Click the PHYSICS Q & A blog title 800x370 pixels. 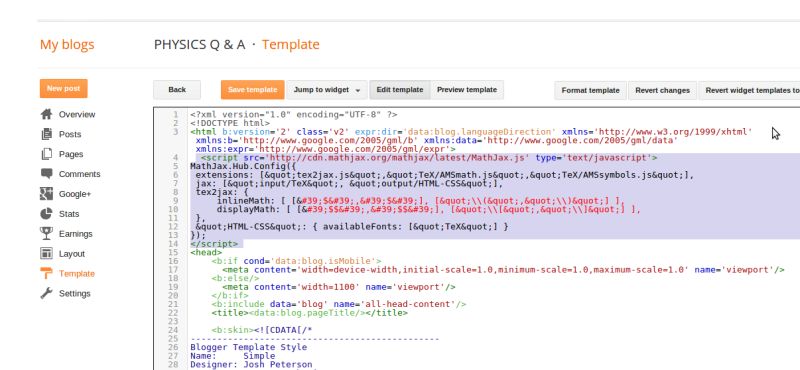click(199, 44)
